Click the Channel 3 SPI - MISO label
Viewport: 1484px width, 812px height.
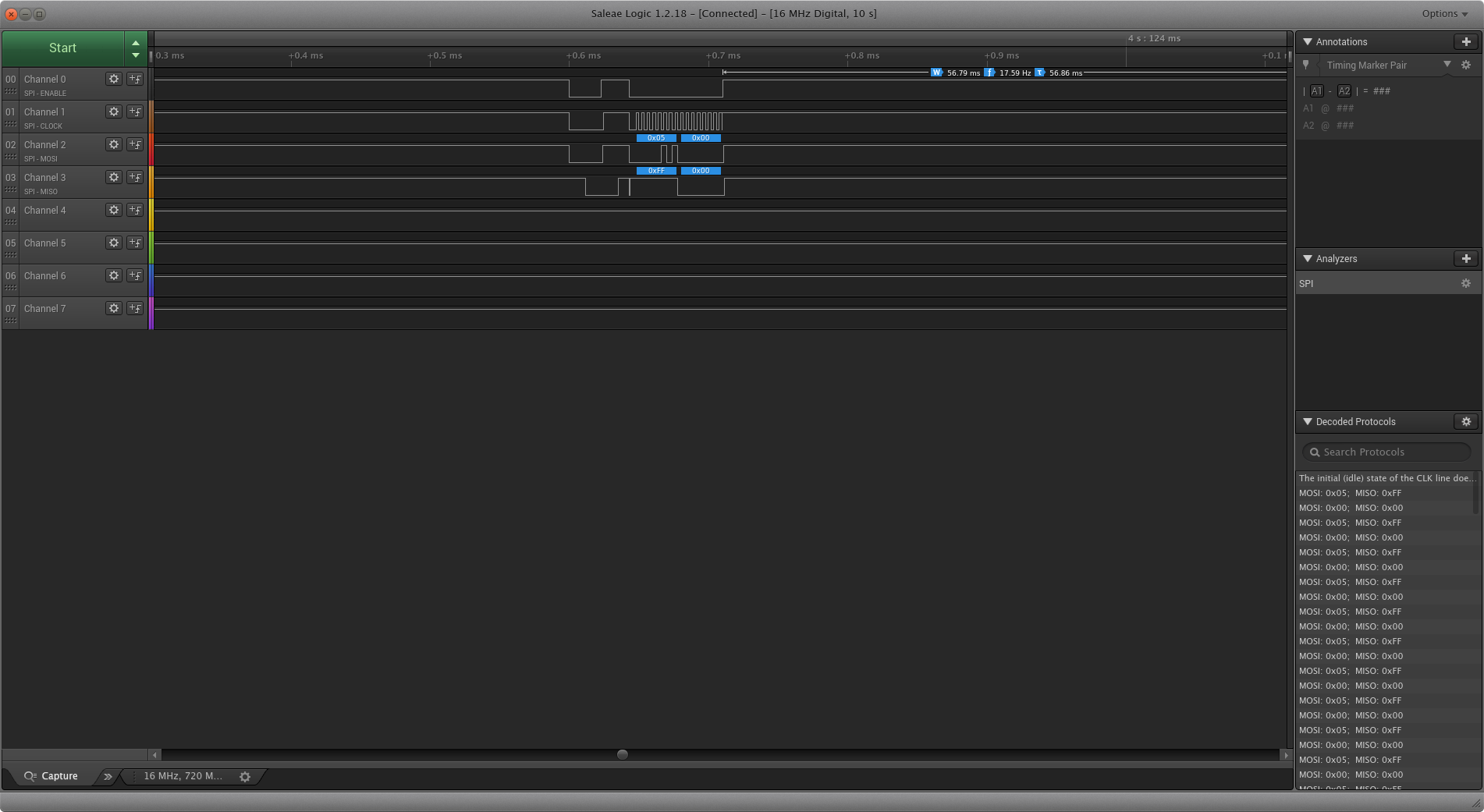coord(41,191)
